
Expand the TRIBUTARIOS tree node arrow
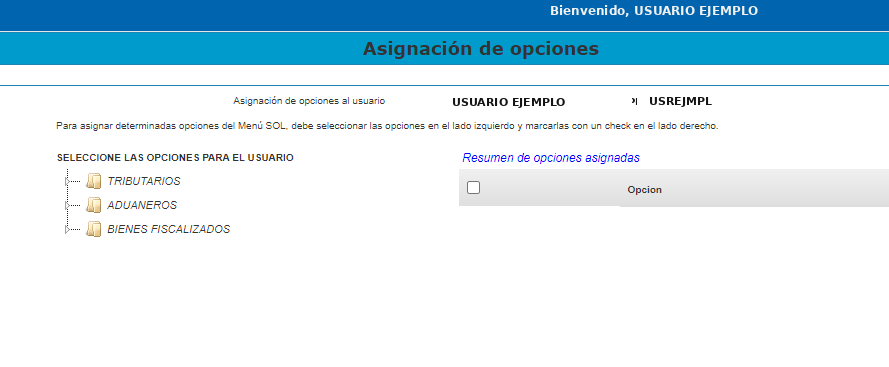(x=67, y=182)
